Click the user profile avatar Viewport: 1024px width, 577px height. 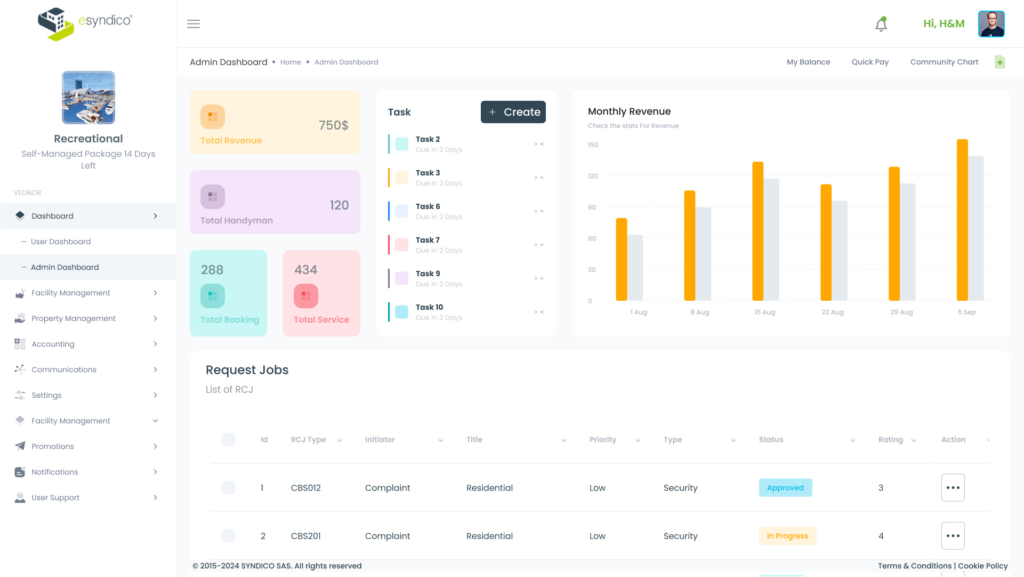click(x=991, y=24)
